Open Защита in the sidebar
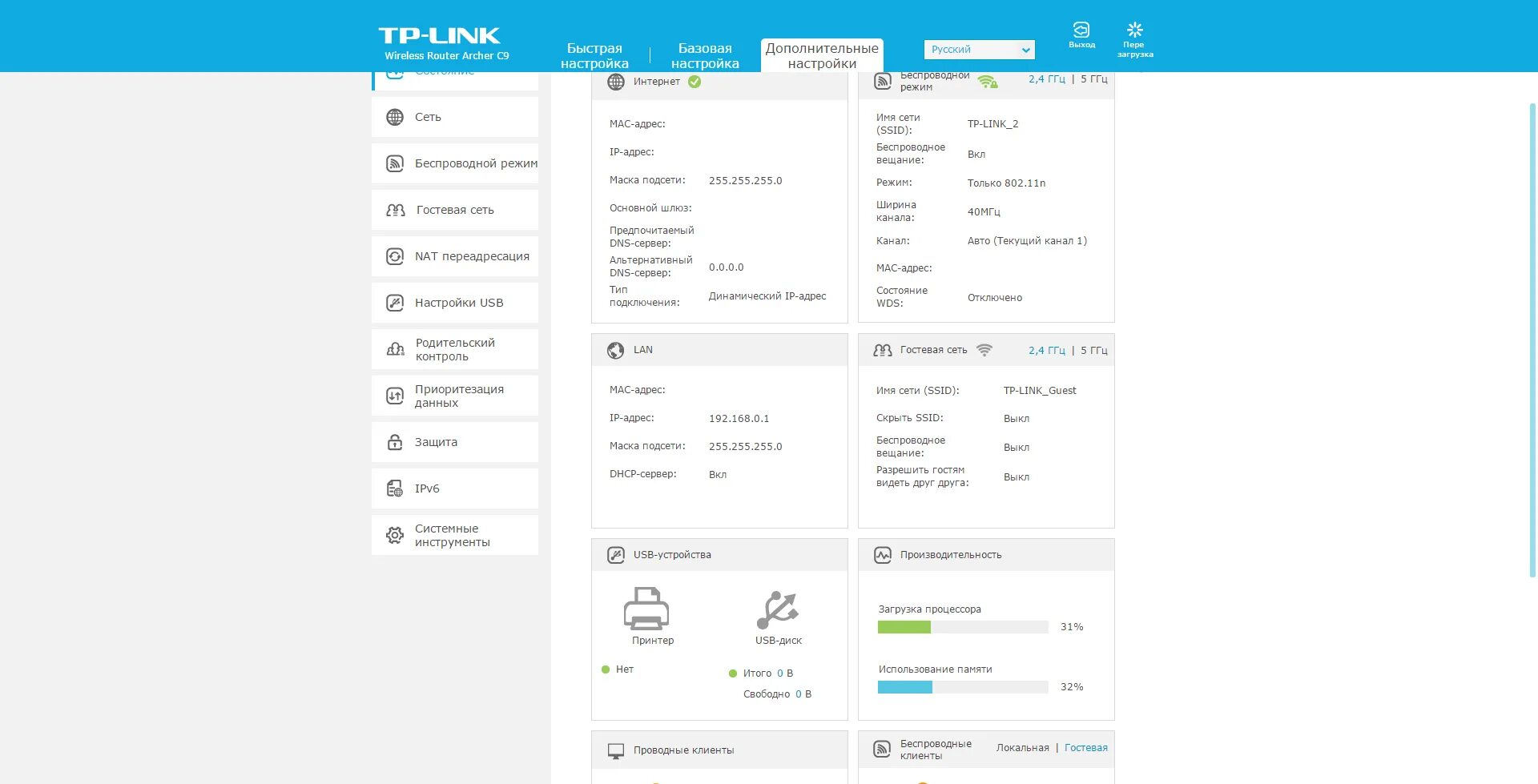This screenshot has width=1538, height=784. click(x=455, y=442)
